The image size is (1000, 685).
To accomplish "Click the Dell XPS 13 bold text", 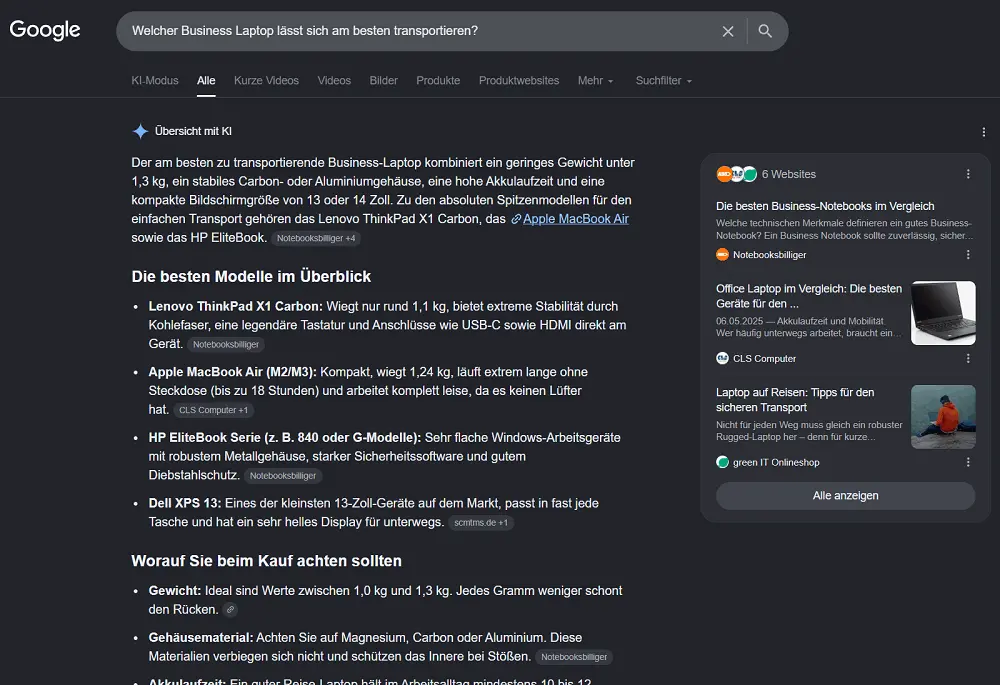I will pyautogui.click(x=185, y=504).
